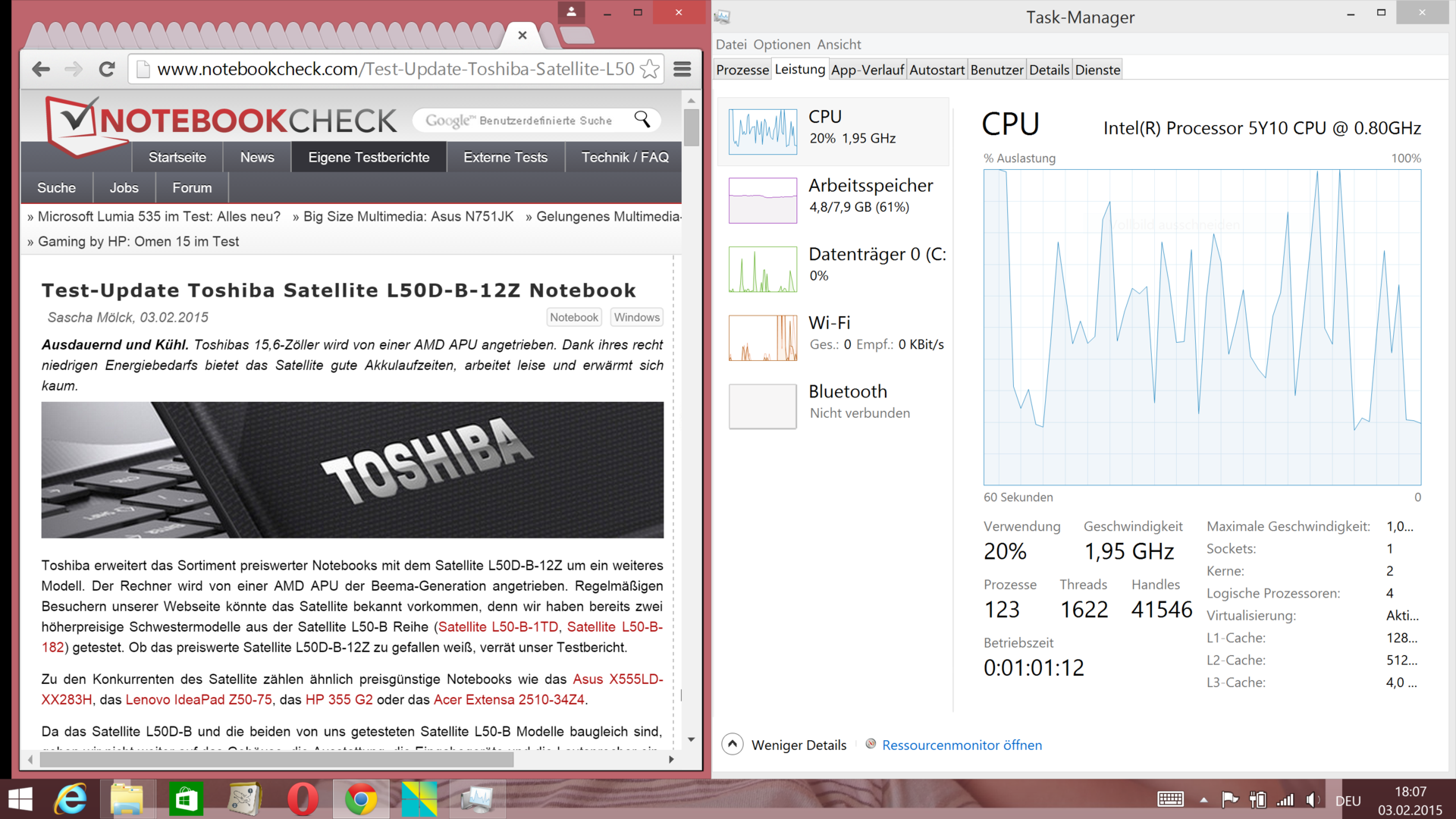Open Ressourcenmonitor öffnen link
1456x819 pixels.
pos(962,745)
